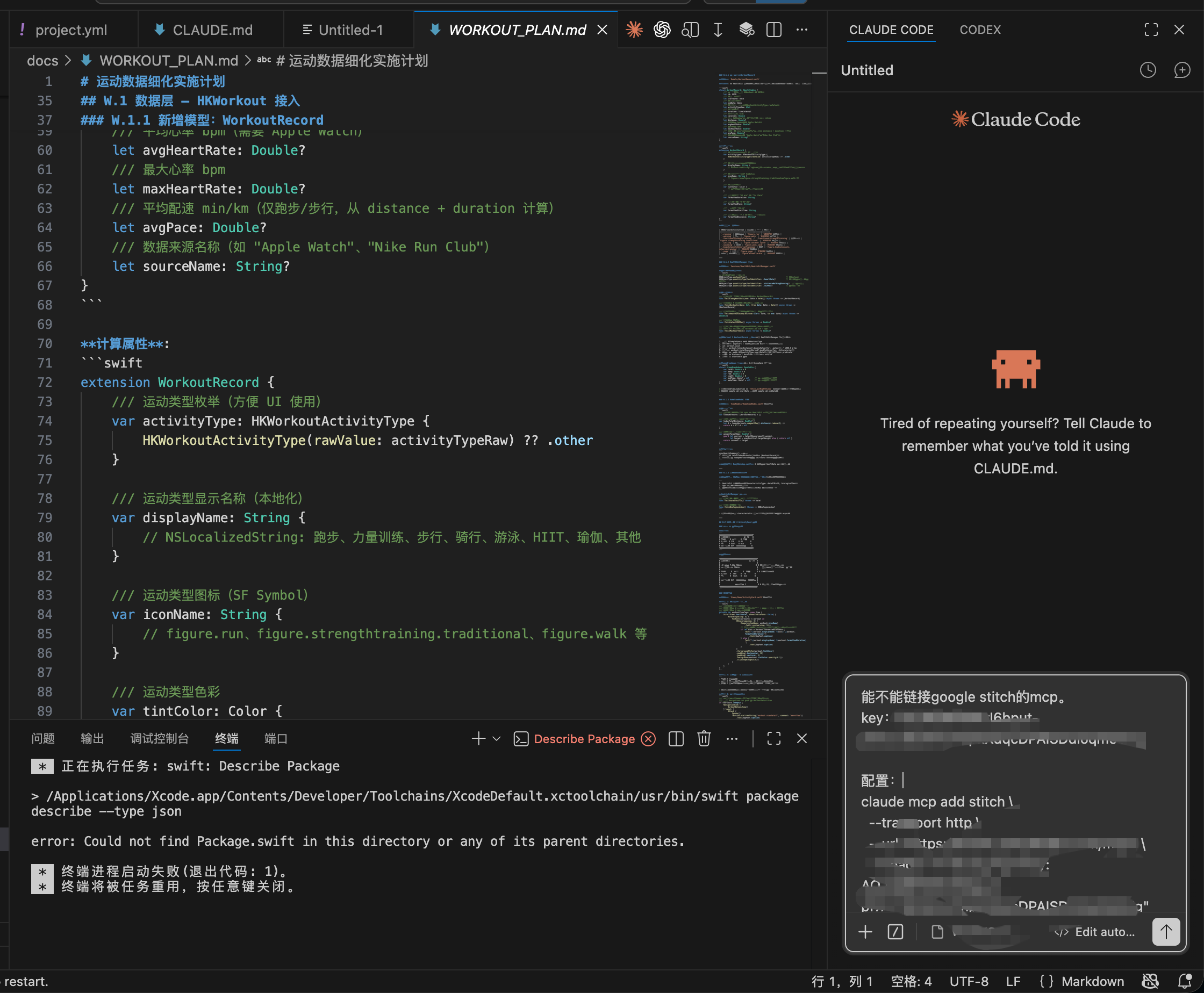Select the CLAUDE CODE panel tab

(891, 30)
